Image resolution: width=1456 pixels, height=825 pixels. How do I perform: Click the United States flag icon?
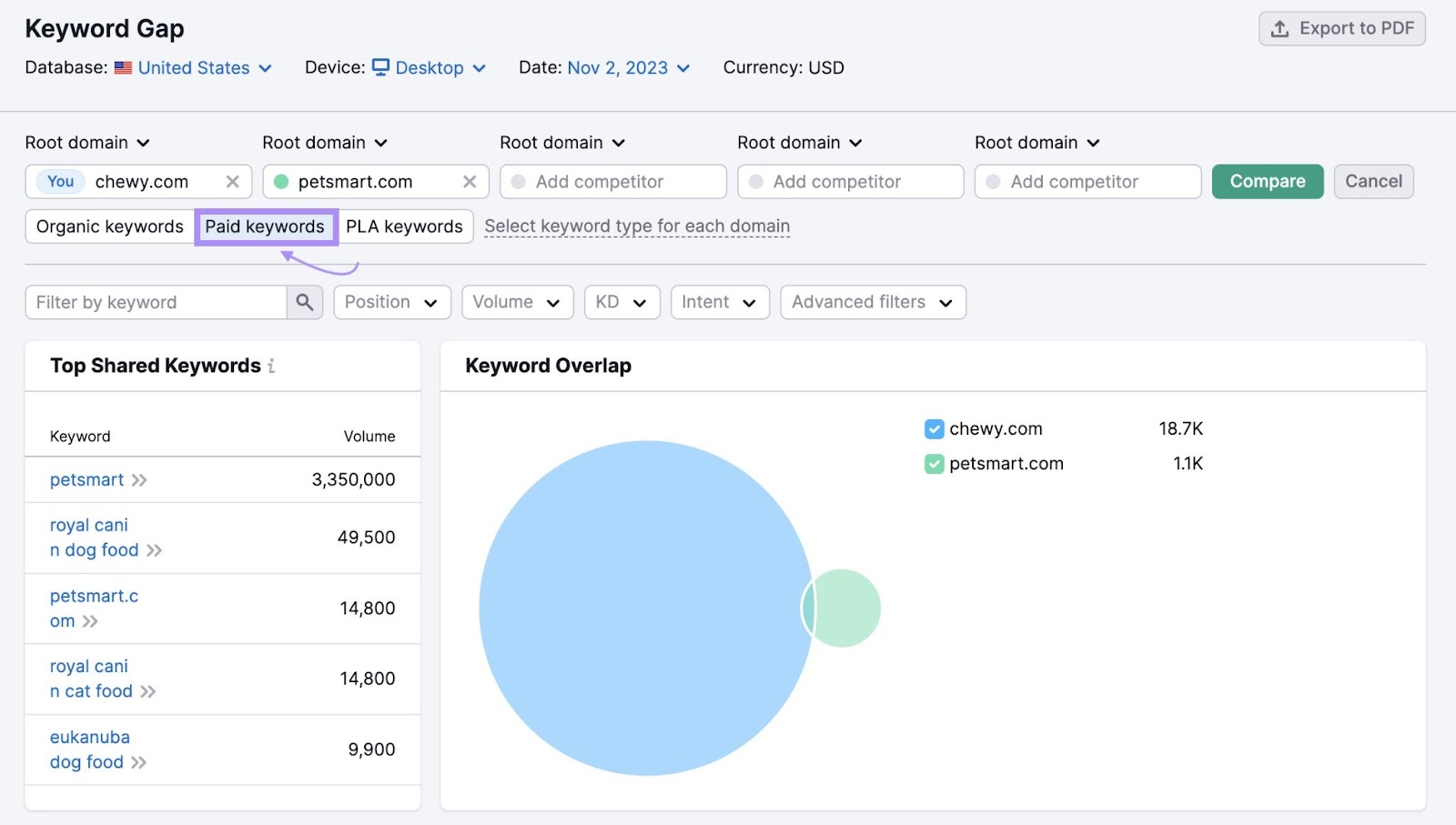[123, 68]
